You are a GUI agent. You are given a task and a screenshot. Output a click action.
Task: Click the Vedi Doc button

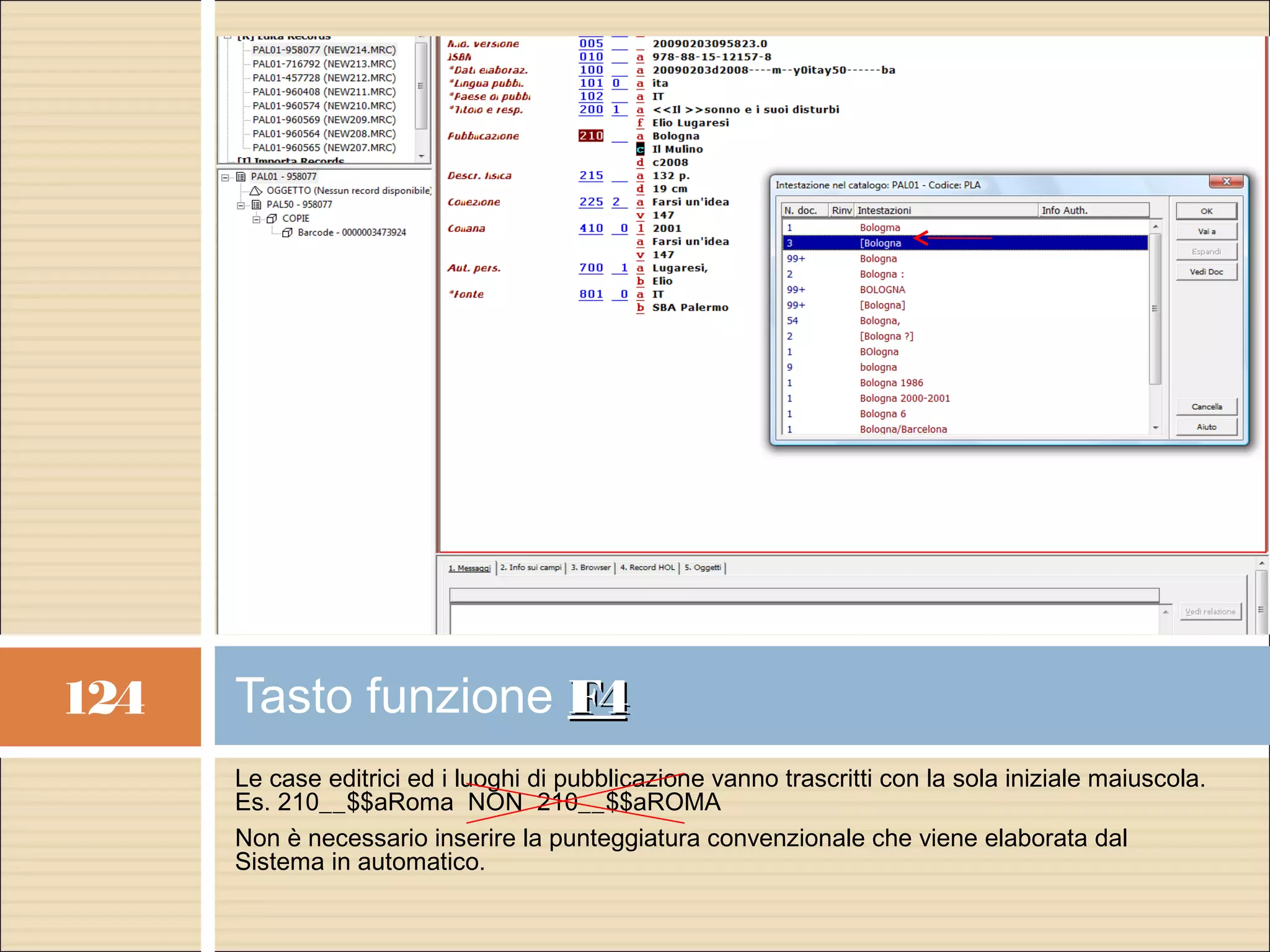(x=1206, y=271)
